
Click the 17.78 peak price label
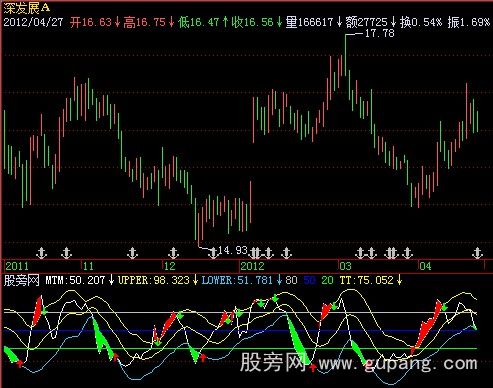[380, 33]
